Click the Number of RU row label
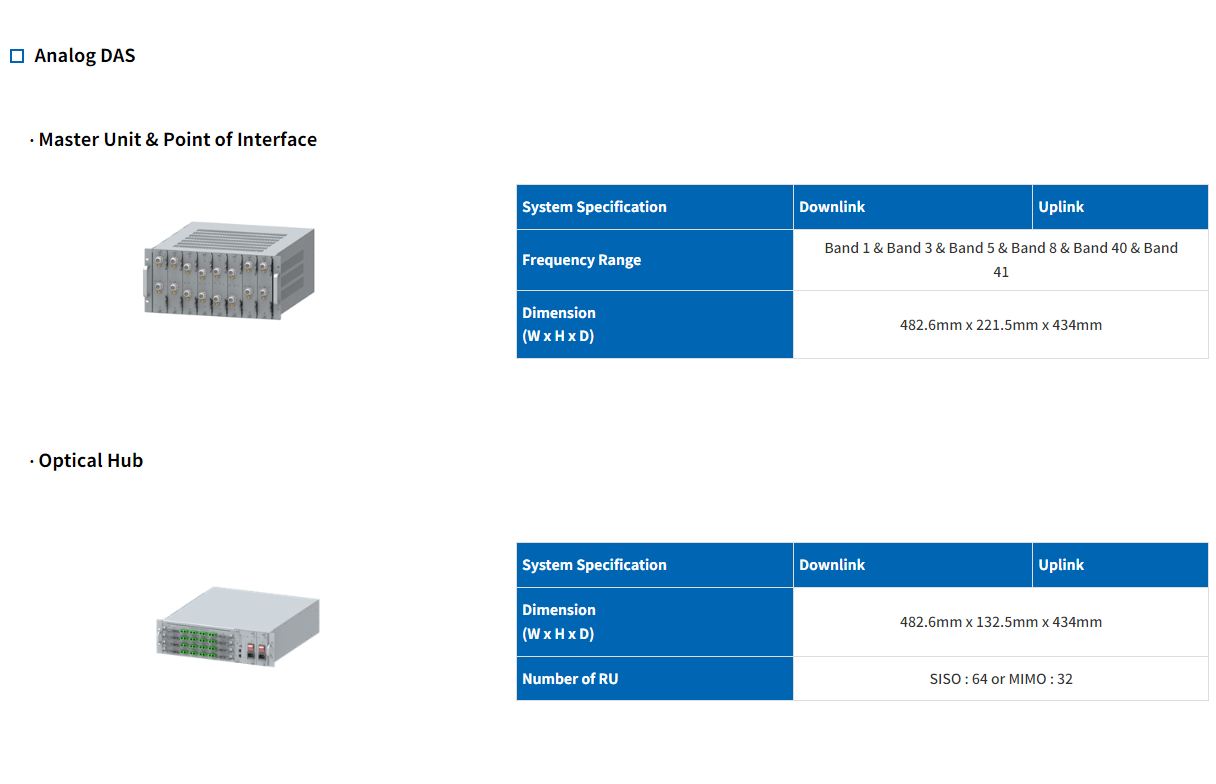 pos(655,679)
